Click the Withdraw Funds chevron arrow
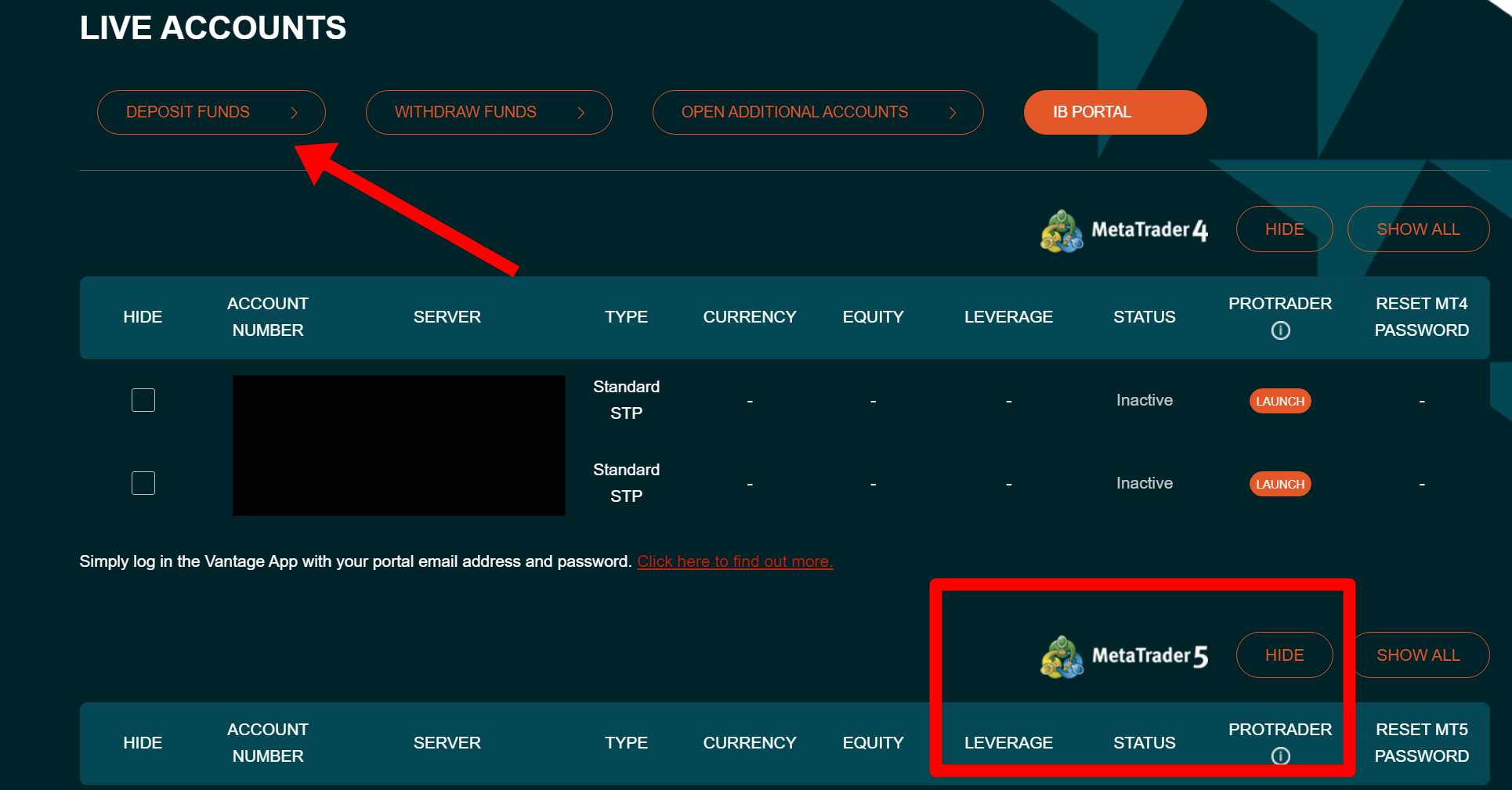 click(581, 113)
